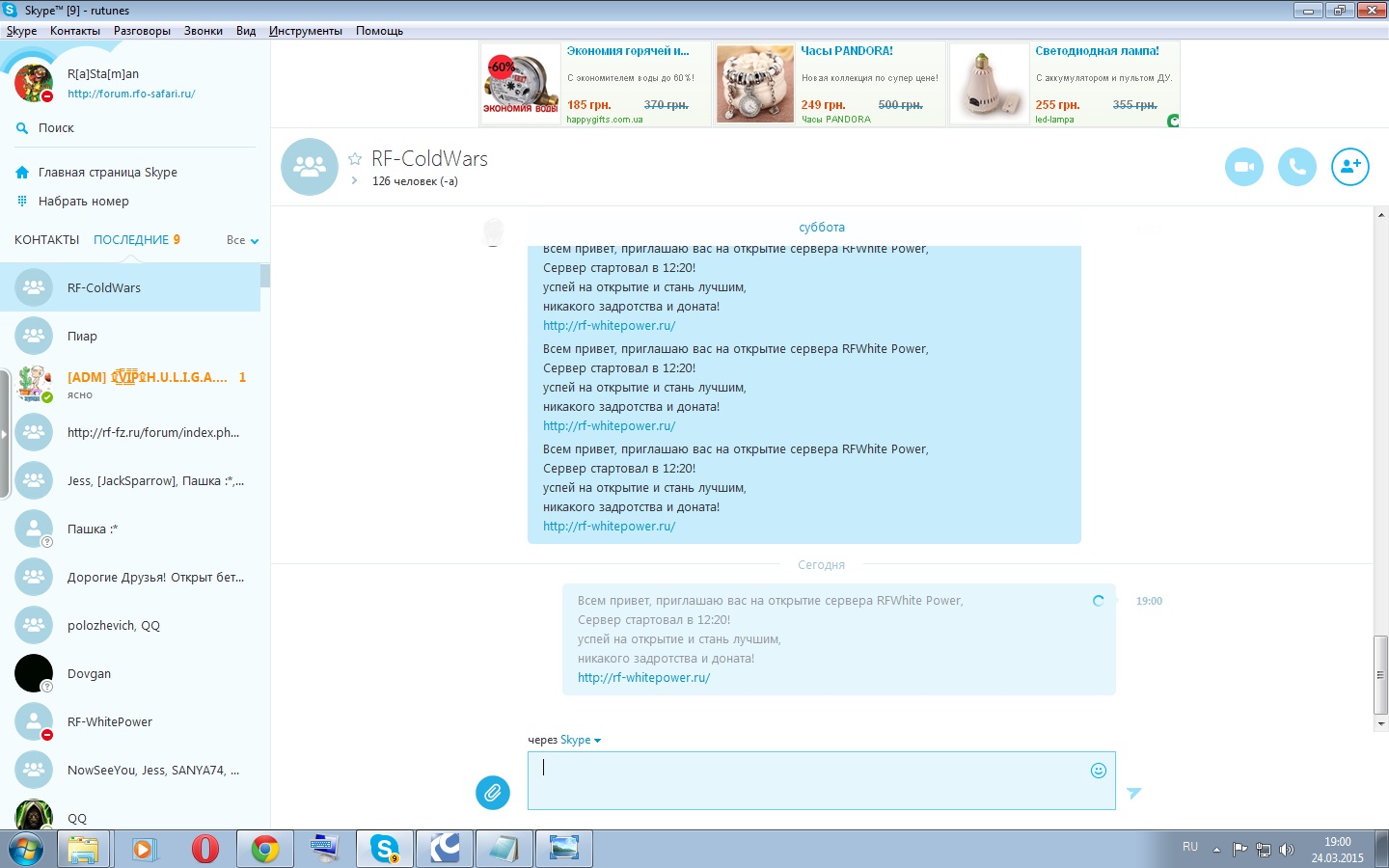This screenshot has height=868, width=1389.
Task: Click the water meter ad thumbnail
Action: click(521, 84)
